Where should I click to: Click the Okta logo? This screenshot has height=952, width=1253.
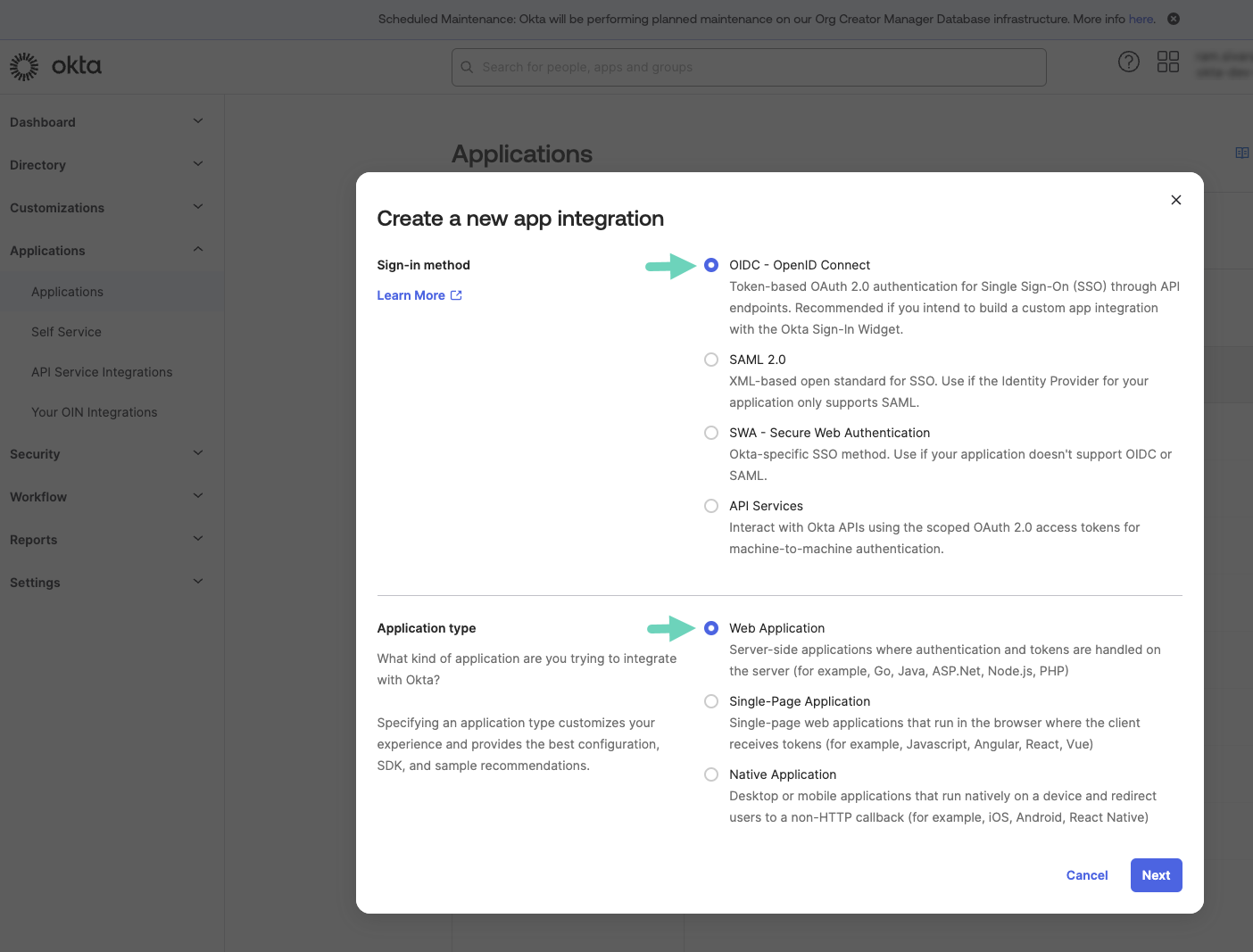coord(55,65)
